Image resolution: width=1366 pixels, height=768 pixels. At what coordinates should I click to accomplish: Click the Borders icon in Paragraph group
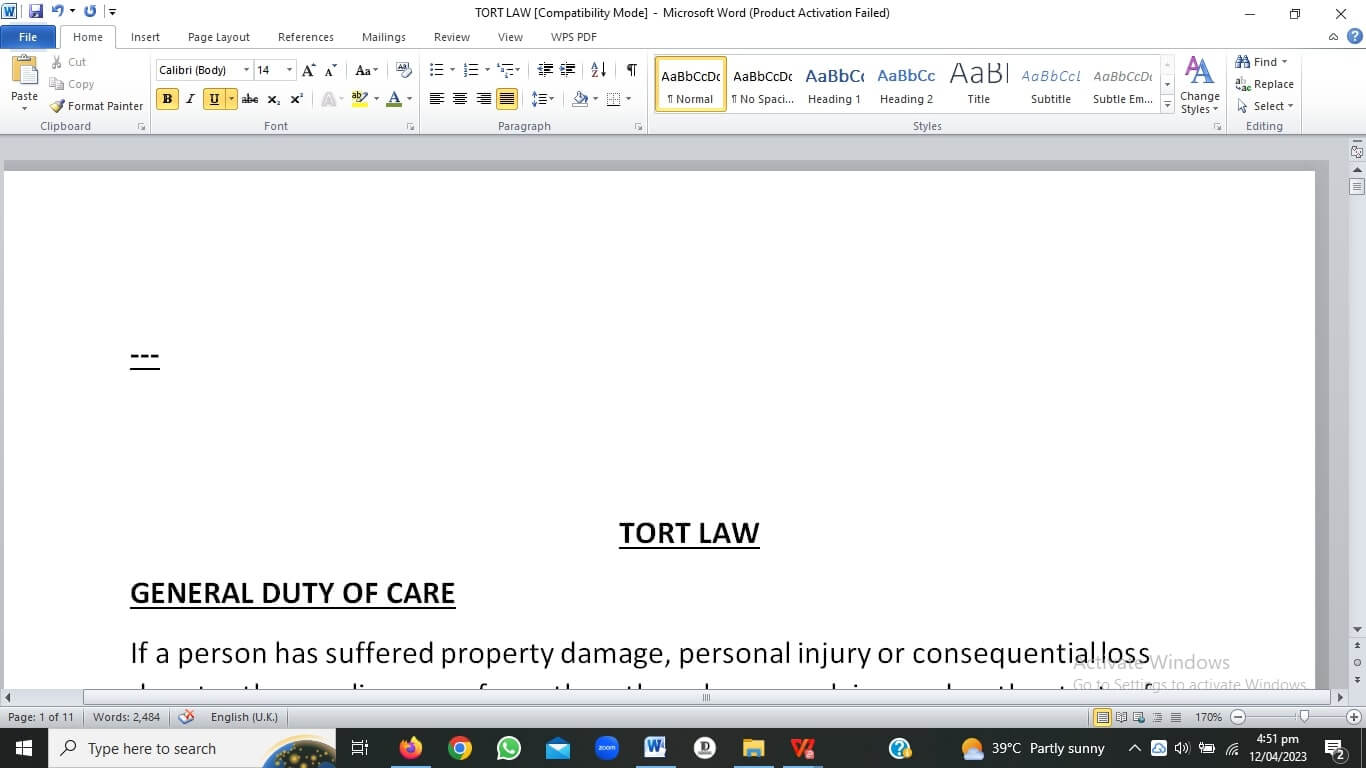[614, 99]
